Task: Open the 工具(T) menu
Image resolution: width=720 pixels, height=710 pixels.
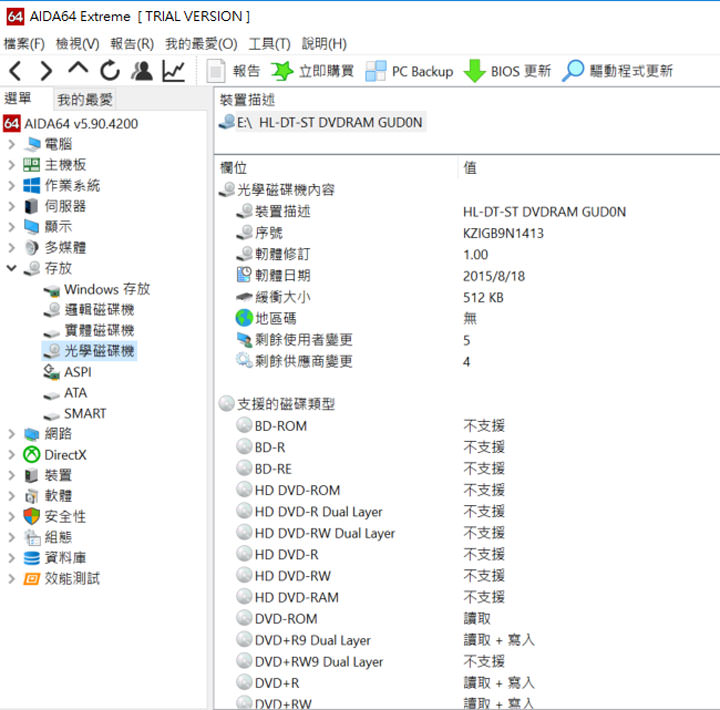Action: pos(269,43)
